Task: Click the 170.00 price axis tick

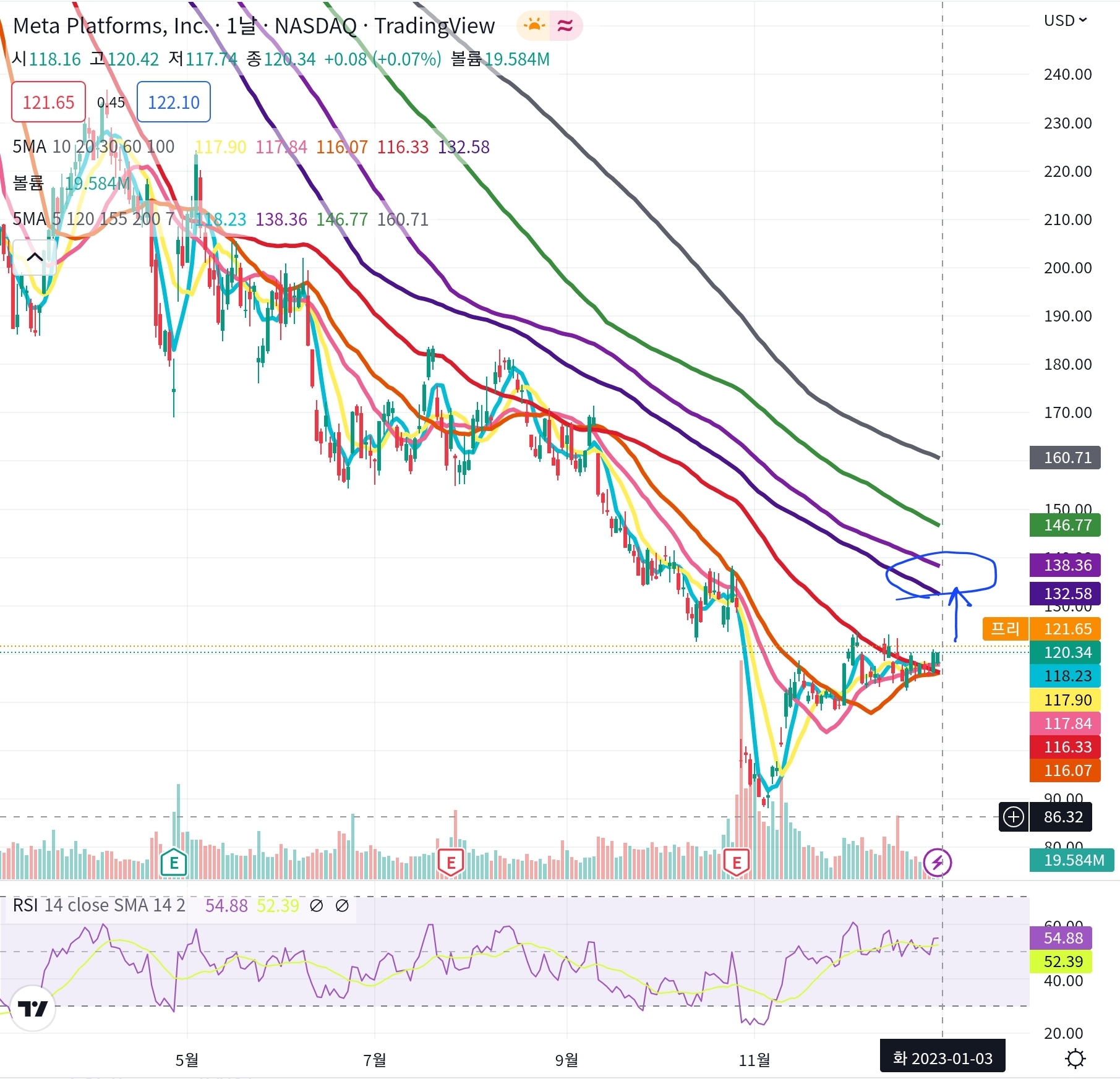Action: pyautogui.click(x=1067, y=412)
